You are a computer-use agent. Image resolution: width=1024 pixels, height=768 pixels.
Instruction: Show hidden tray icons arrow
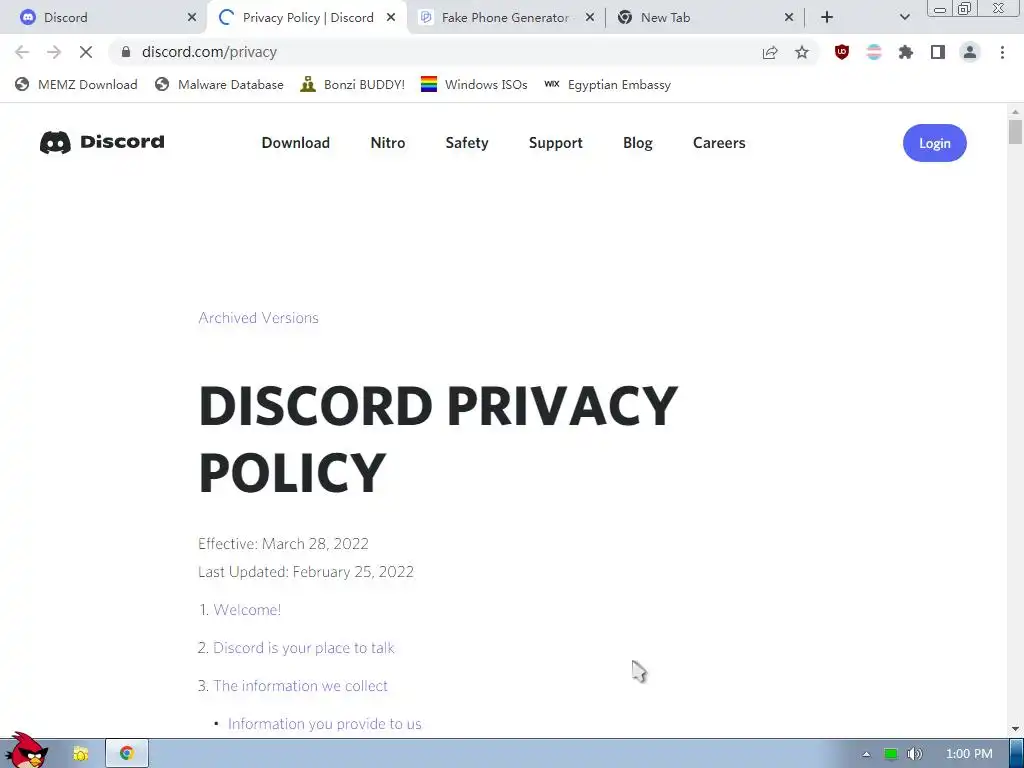(867, 754)
